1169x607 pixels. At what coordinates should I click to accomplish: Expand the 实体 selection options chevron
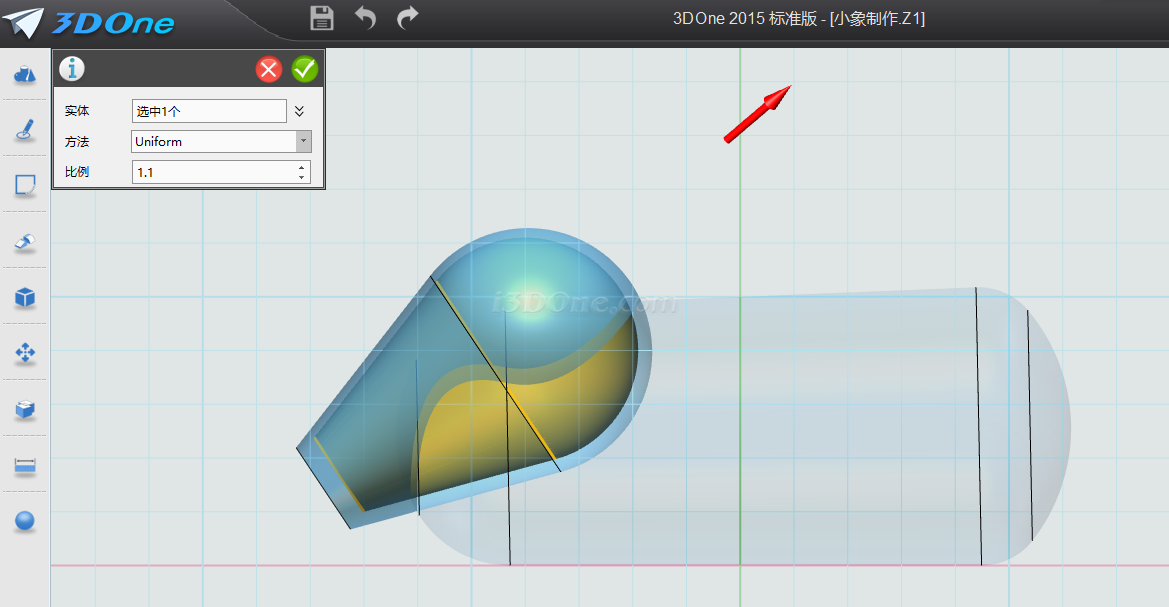tap(299, 111)
